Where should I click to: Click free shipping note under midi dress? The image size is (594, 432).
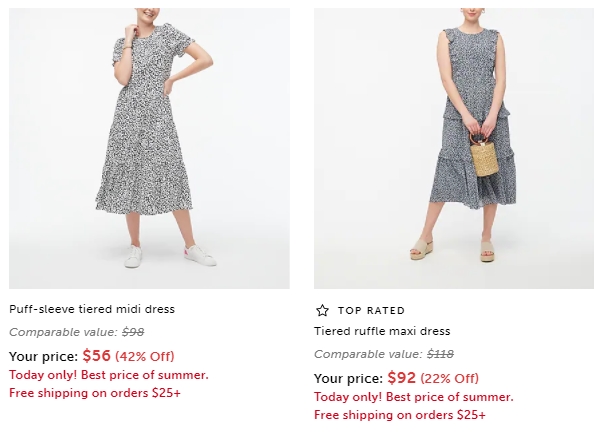tap(95, 393)
